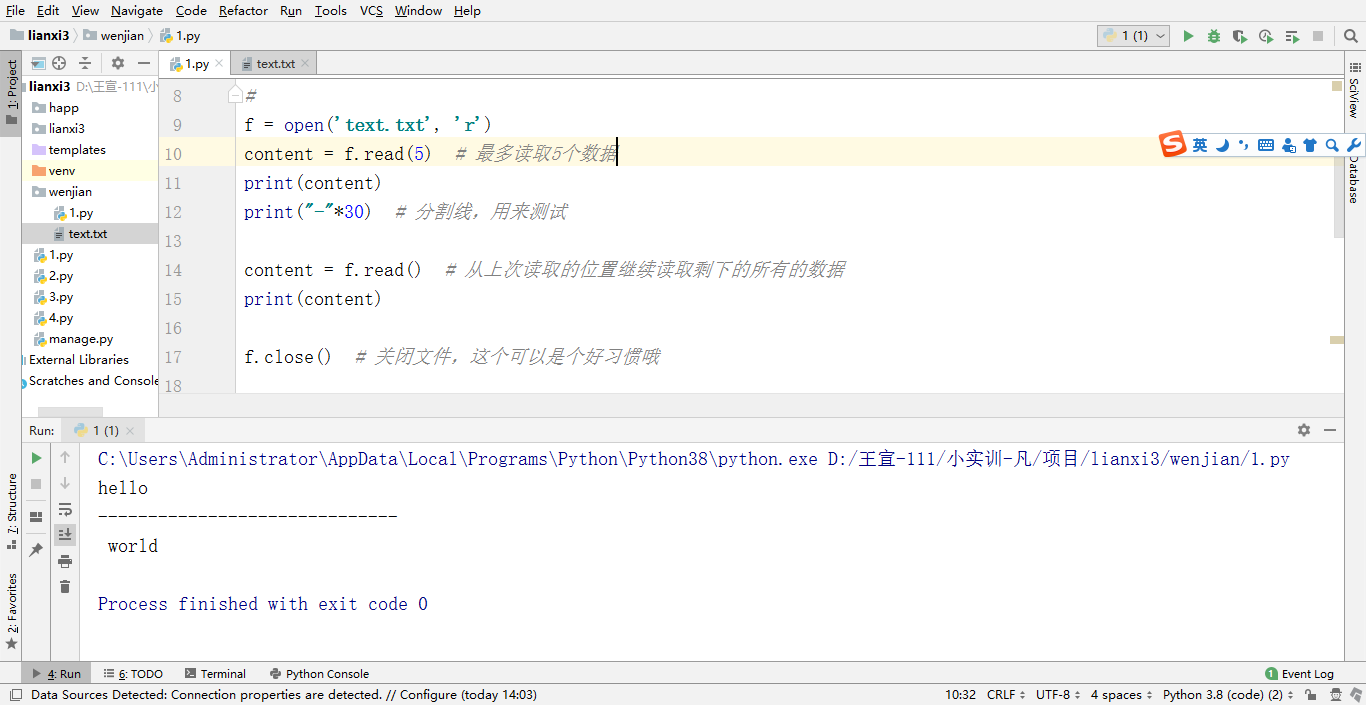This screenshot has height=705, width=1366.
Task: Open Sogou soft keyboard icon
Action: click(x=1266, y=145)
